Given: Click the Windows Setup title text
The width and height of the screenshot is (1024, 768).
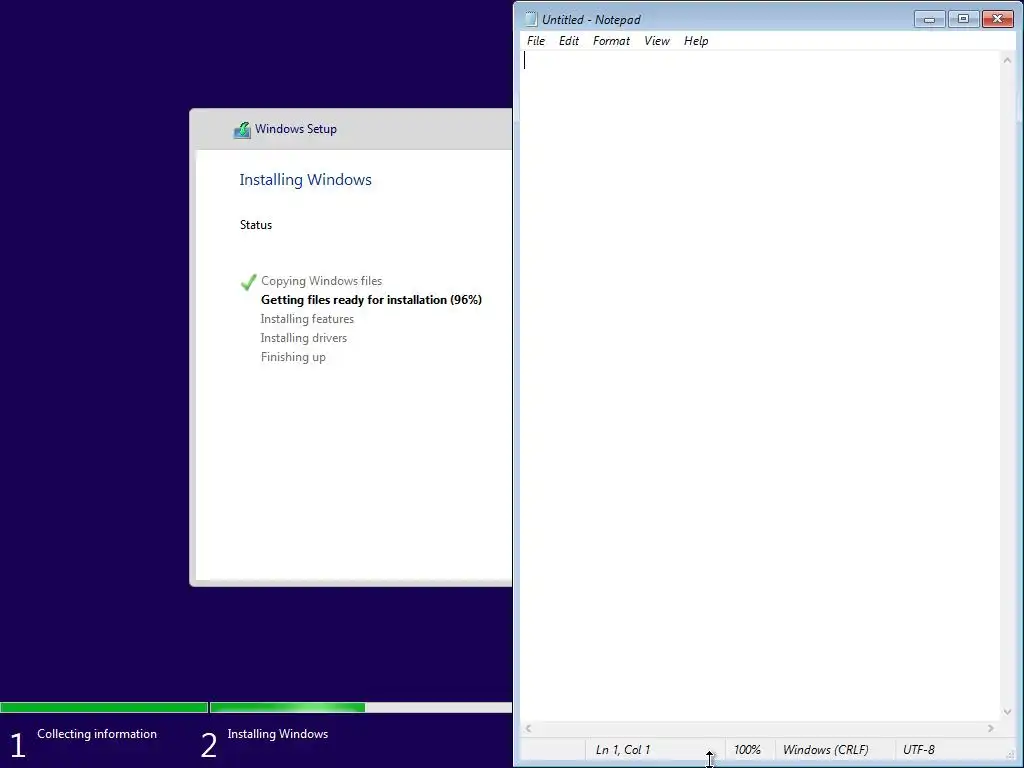Looking at the screenshot, I should (x=296, y=129).
